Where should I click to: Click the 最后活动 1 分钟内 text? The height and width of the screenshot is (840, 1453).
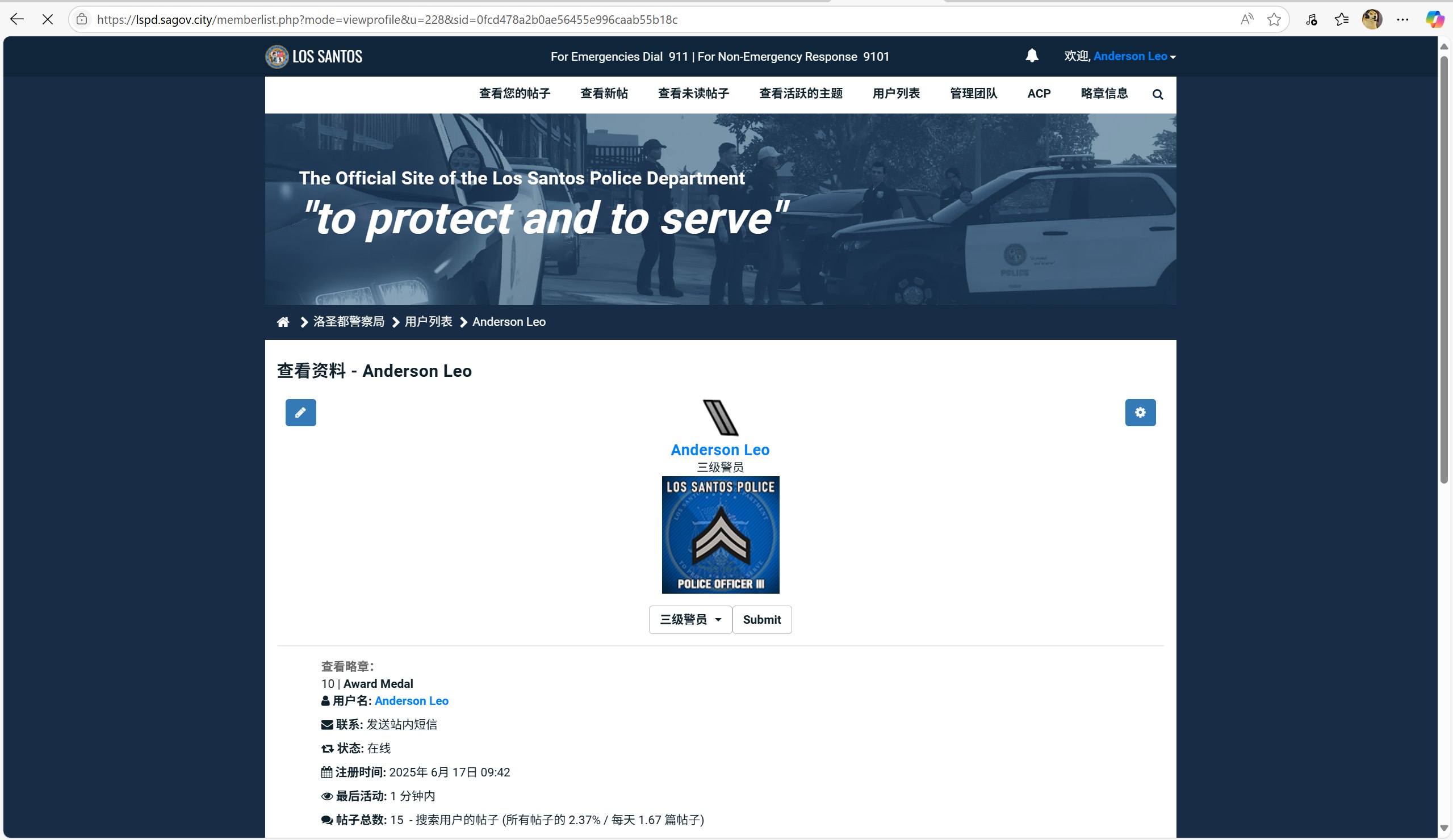pyautogui.click(x=378, y=796)
